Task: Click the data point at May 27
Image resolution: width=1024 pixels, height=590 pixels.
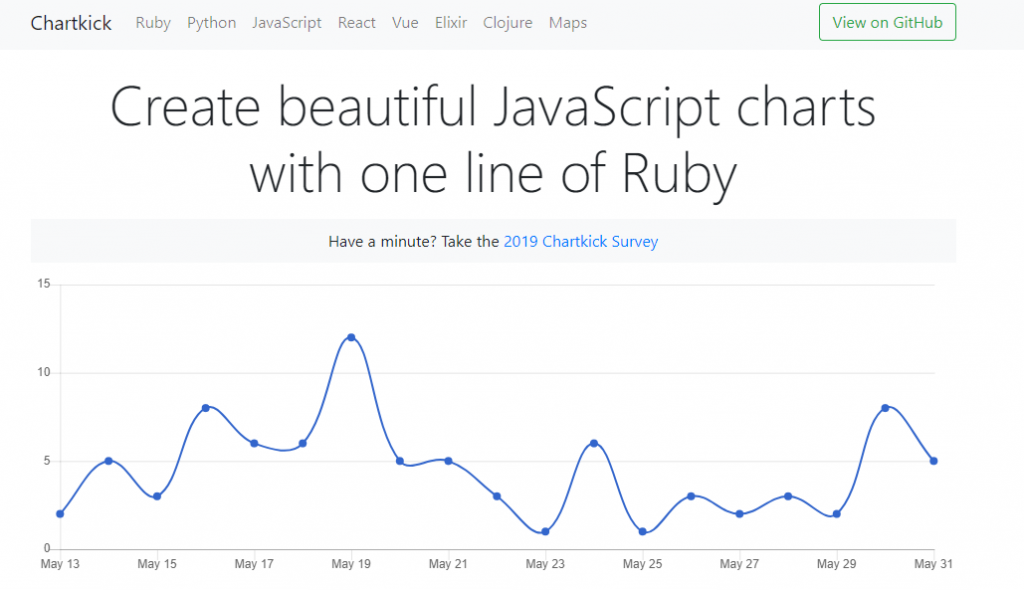Action: click(739, 514)
